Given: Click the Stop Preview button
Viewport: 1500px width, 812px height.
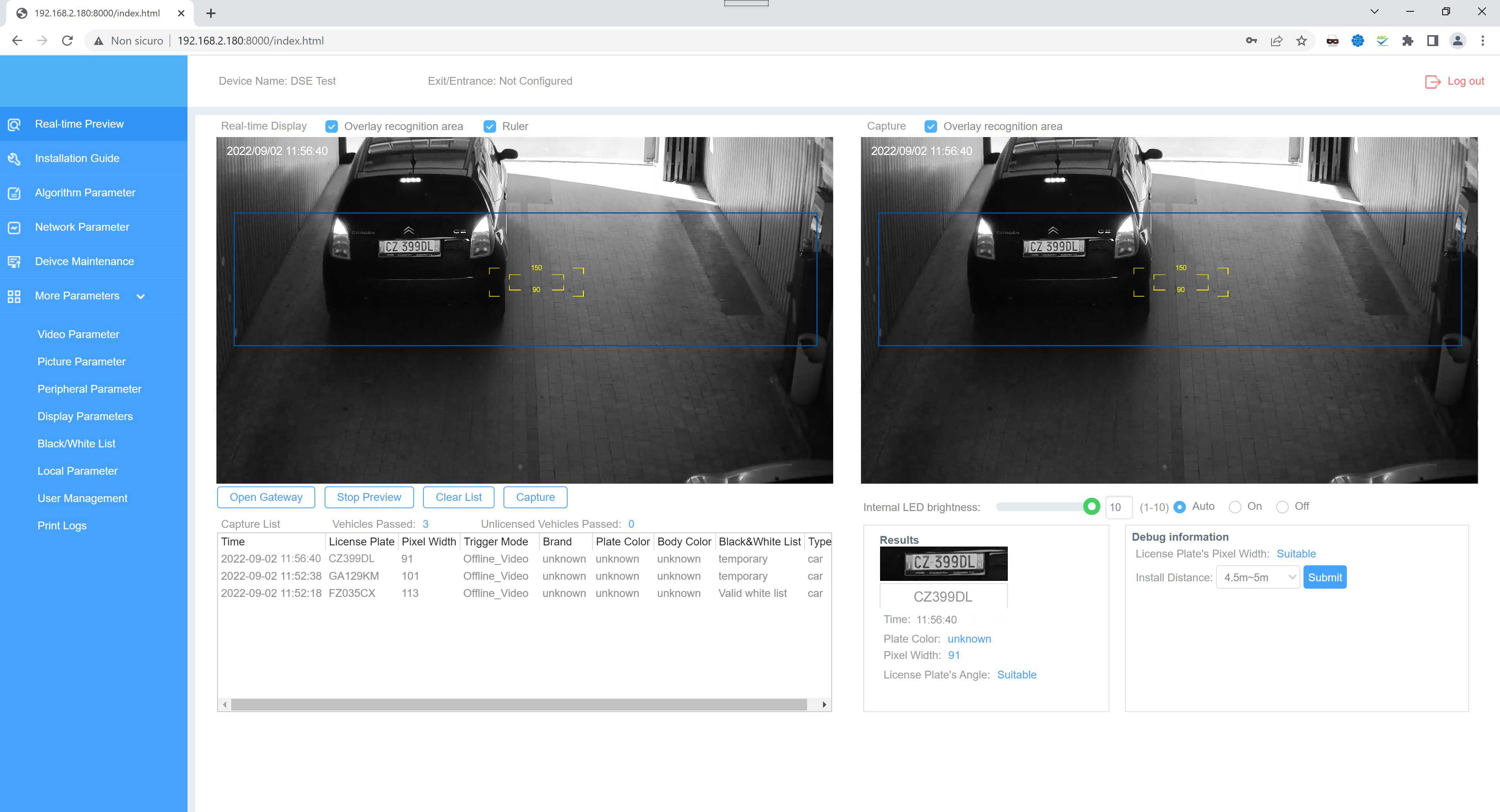Looking at the screenshot, I should [x=369, y=497].
